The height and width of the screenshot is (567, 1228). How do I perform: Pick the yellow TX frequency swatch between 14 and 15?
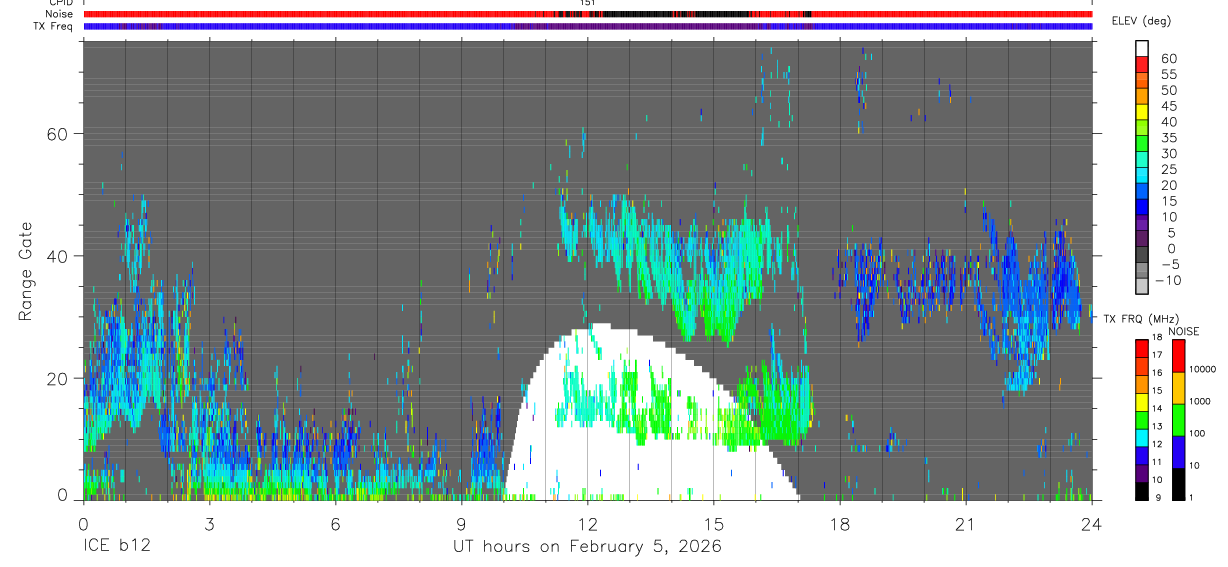[1142, 401]
